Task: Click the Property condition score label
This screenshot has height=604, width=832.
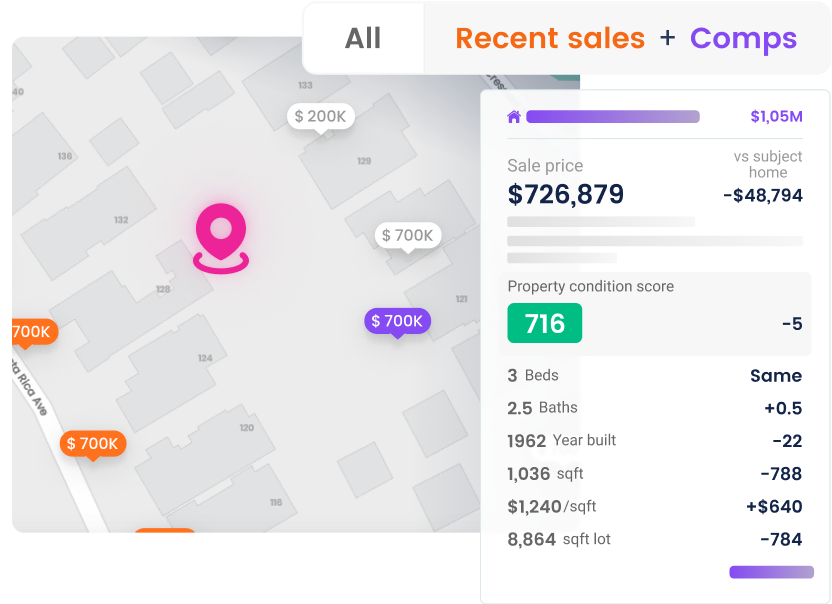Action: (x=590, y=286)
